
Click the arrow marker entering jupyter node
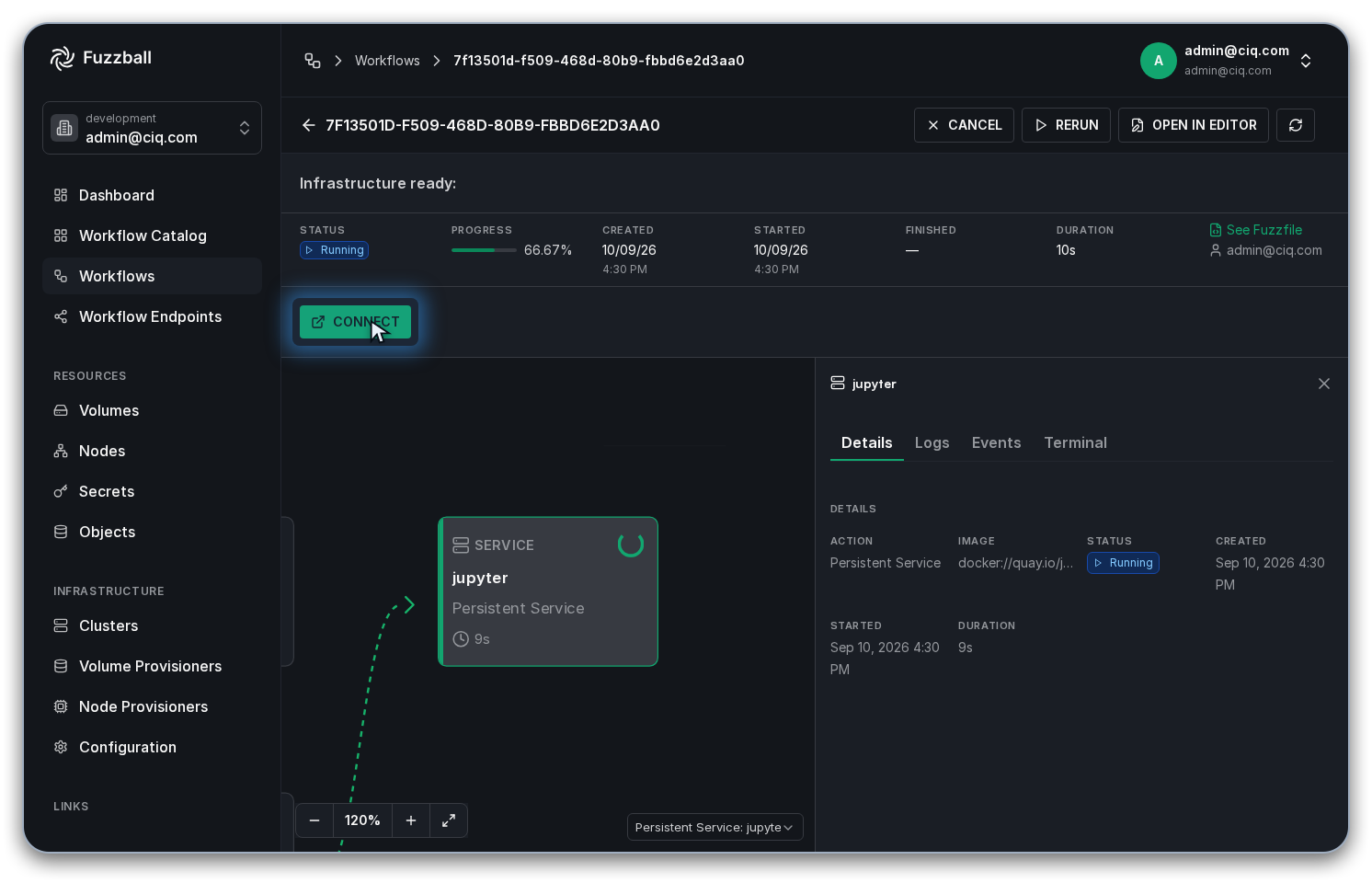tap(409, 604)
